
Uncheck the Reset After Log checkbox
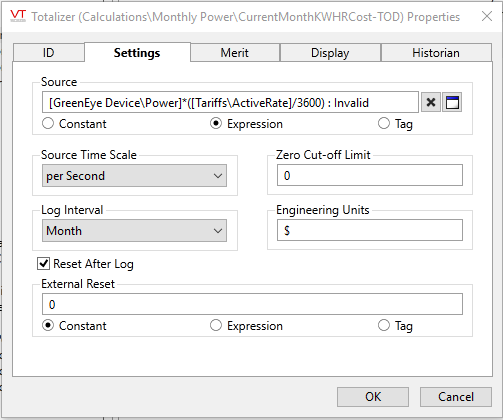coord(44,264)
